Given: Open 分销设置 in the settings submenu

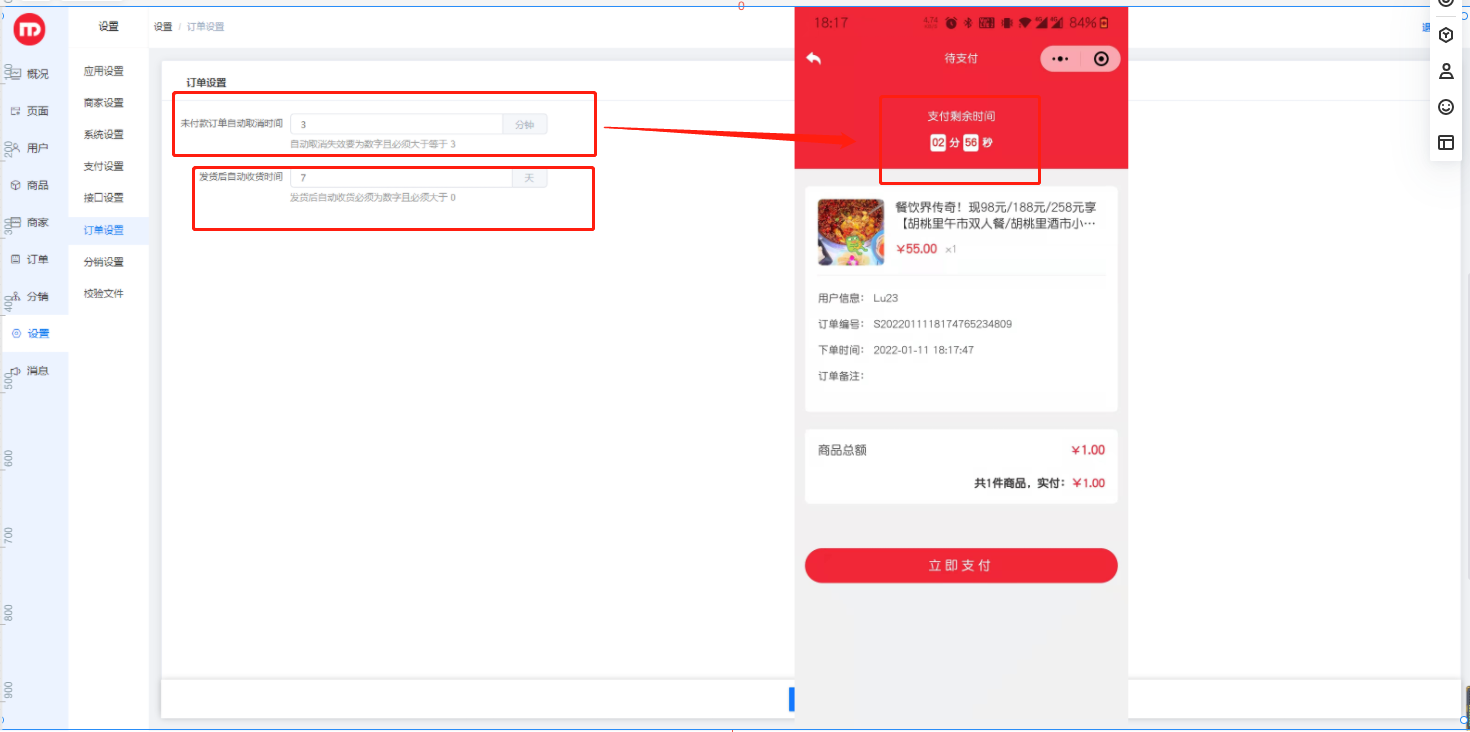Looking at the screenshot, I should click(x=104, y=262).
